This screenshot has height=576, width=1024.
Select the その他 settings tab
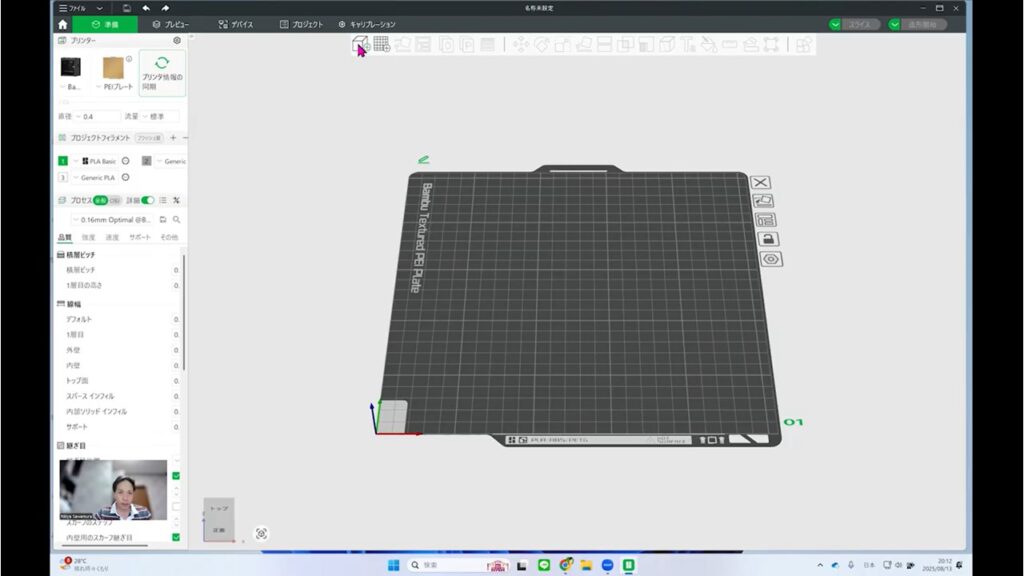coord(169,237)
